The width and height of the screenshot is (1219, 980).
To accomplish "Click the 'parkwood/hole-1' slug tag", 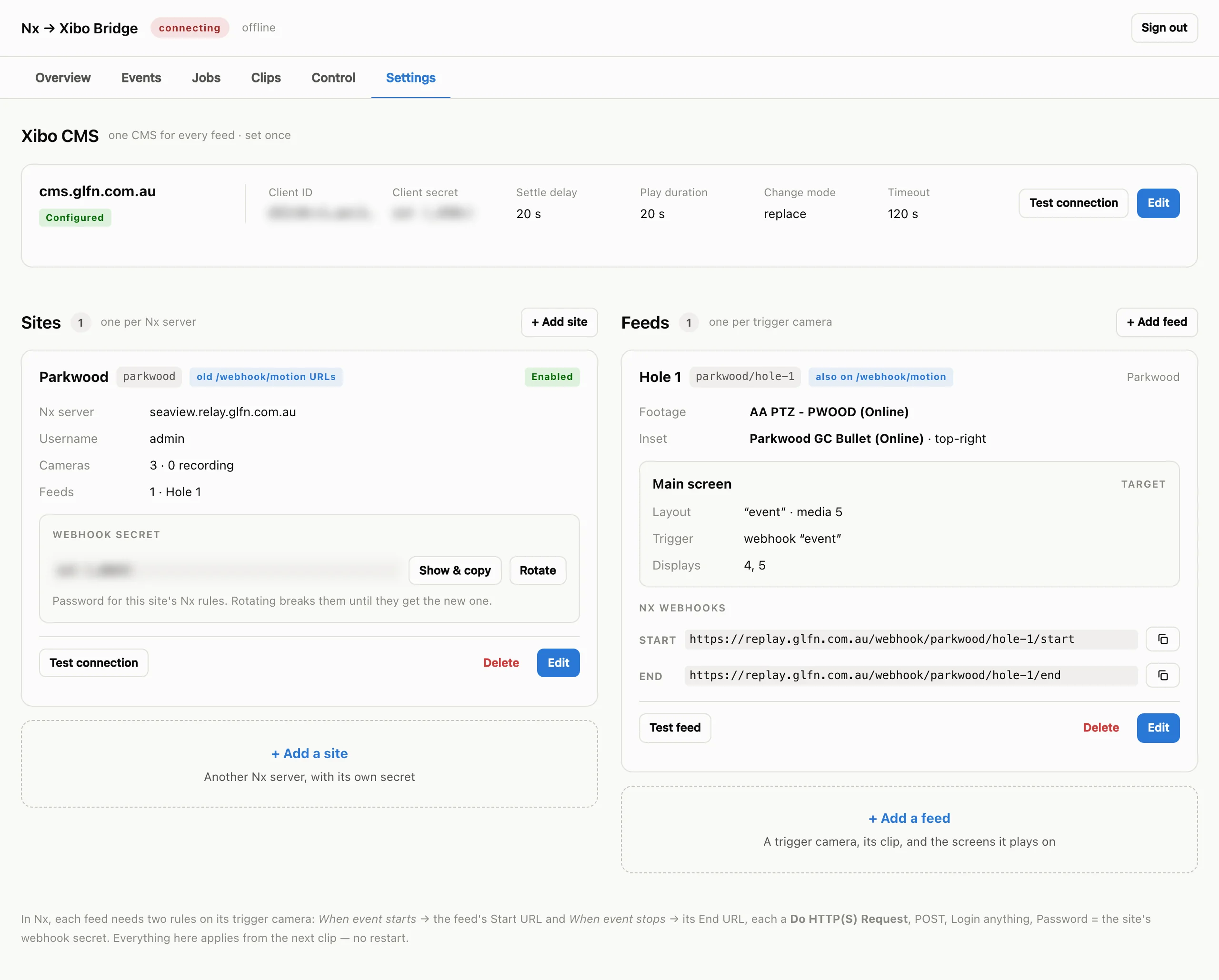I will (745, 377).
